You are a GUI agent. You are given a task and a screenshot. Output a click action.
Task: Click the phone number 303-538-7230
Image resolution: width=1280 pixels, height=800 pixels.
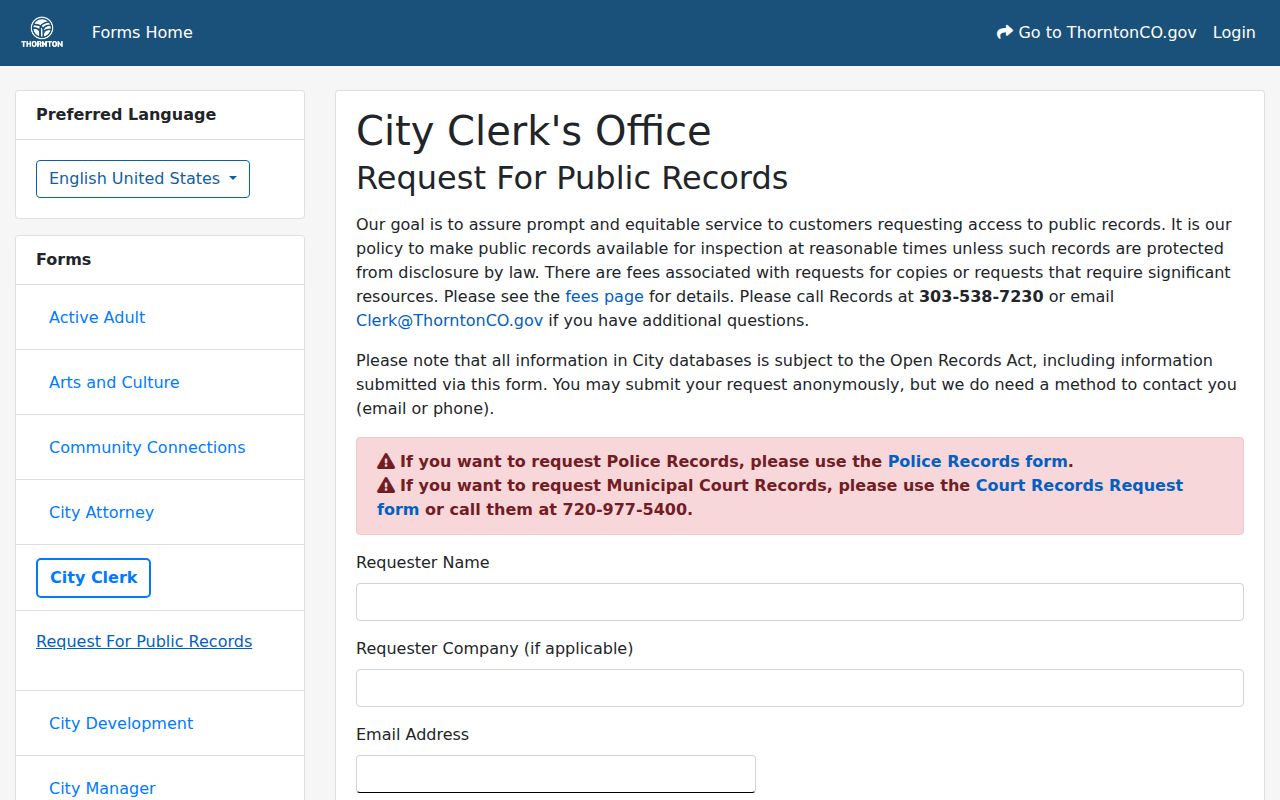coord(981,296)
